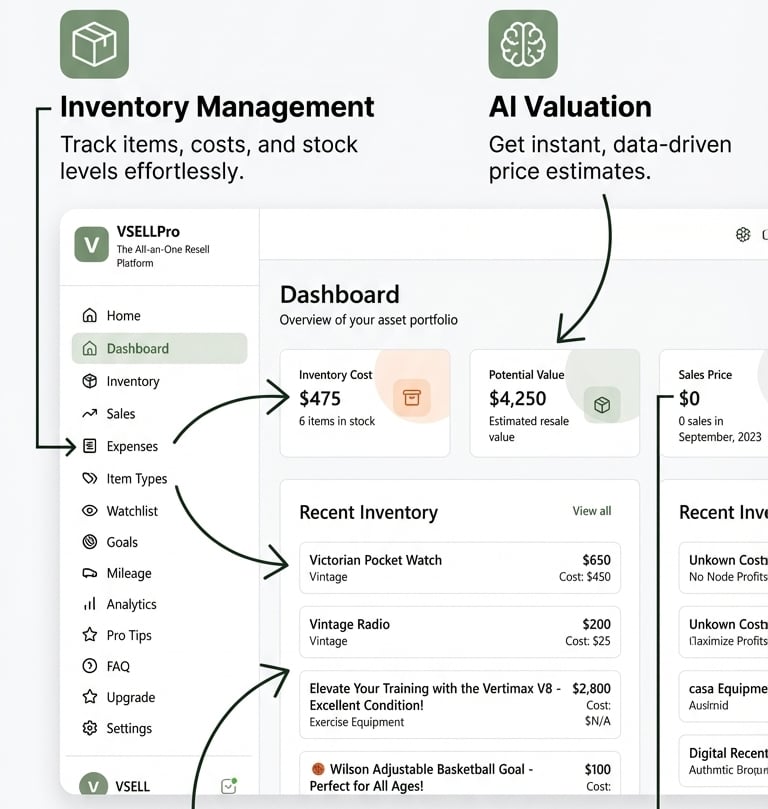Open the Potential Value card
The height and width of the screenshot is (809, 768).
point(554,402)
